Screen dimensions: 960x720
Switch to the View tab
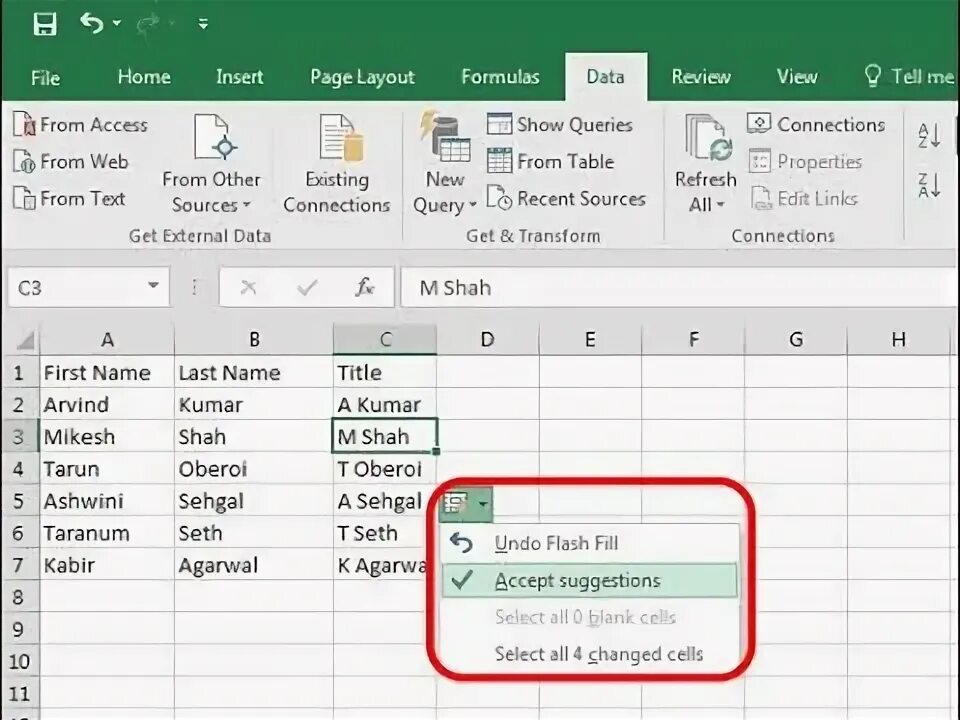pyautogui.click(x=797, y=77)
